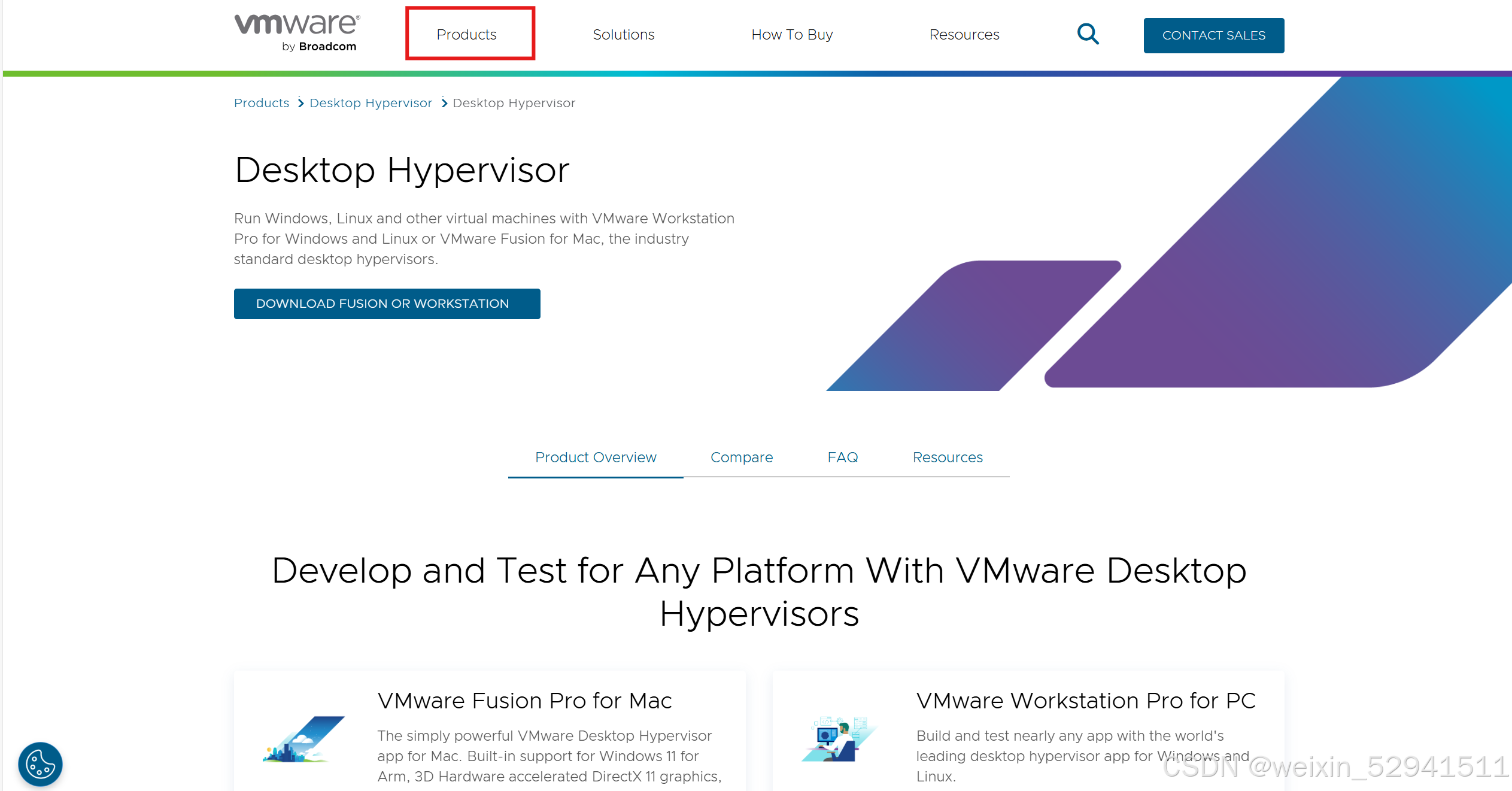Switch to the Compare tab
The height and width of the screenshot is (791, 1512).
click(742, 457)
